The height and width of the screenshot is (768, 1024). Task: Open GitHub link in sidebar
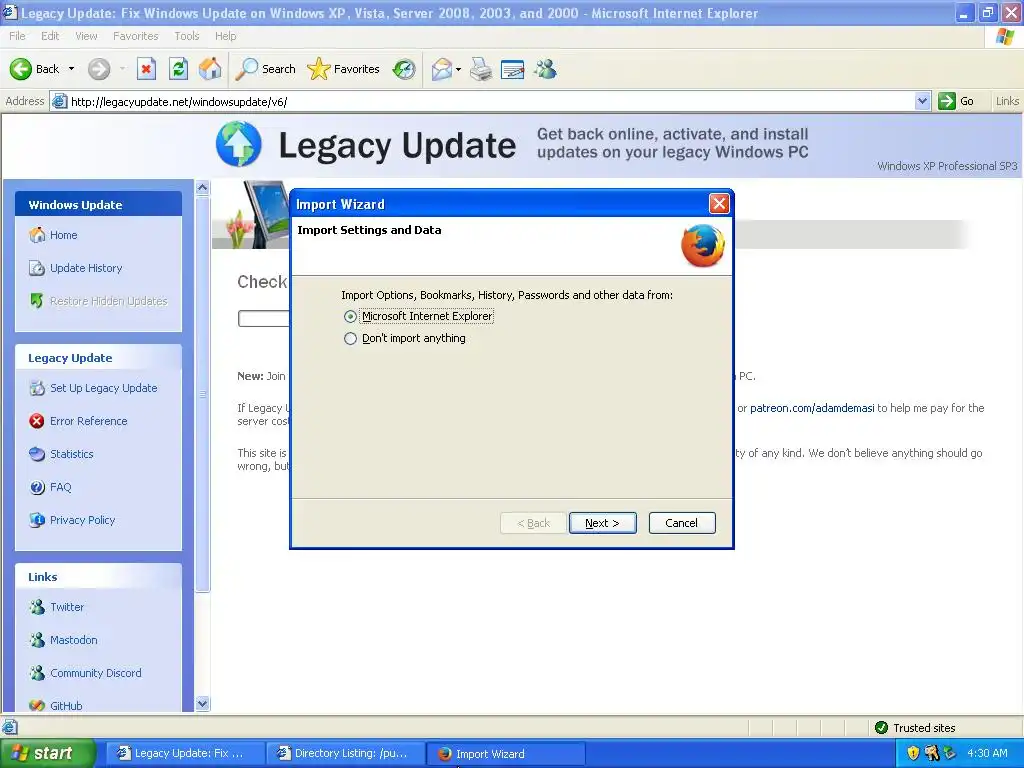[x=66, y=705]
